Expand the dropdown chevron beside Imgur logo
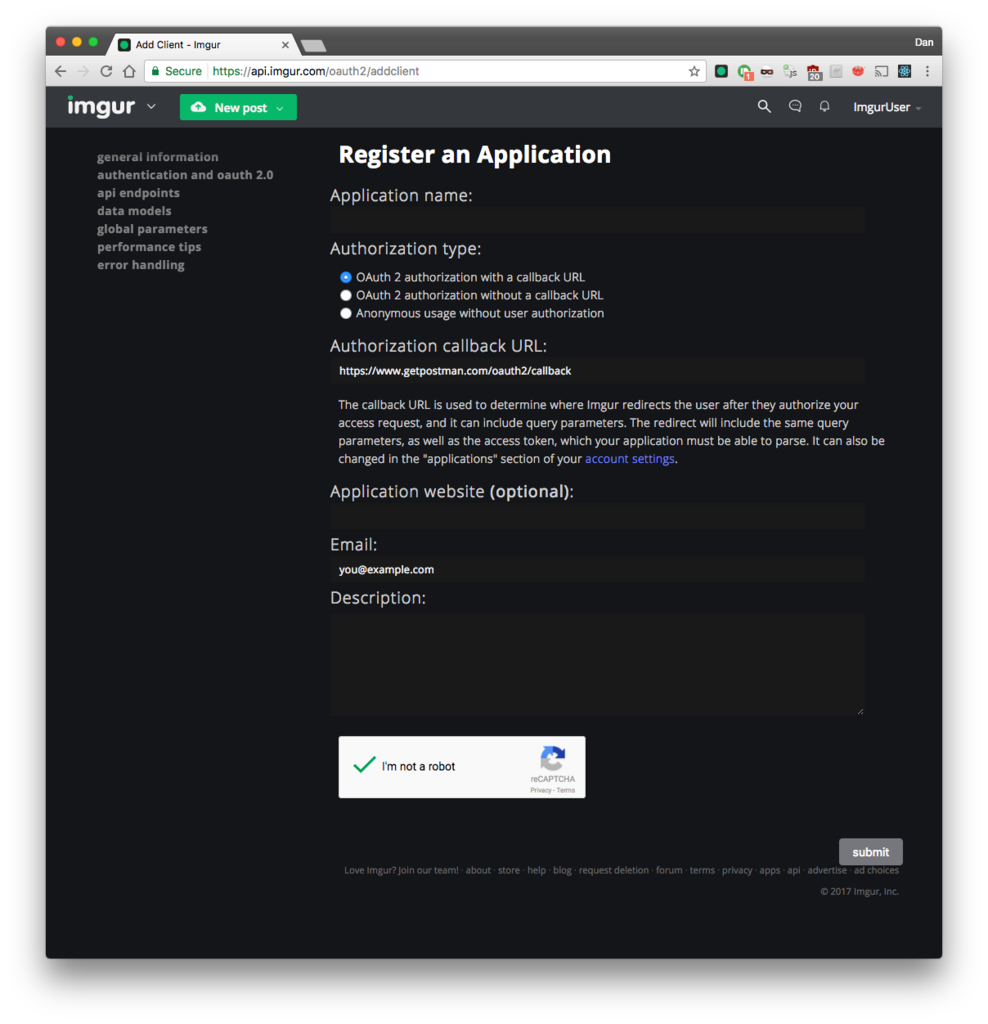This screenshot has width=988, height=1024. click(151, 106)
